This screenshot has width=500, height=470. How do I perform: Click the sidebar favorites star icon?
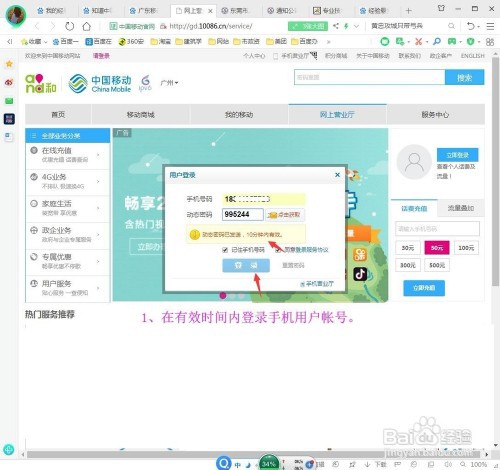point(9,64)
